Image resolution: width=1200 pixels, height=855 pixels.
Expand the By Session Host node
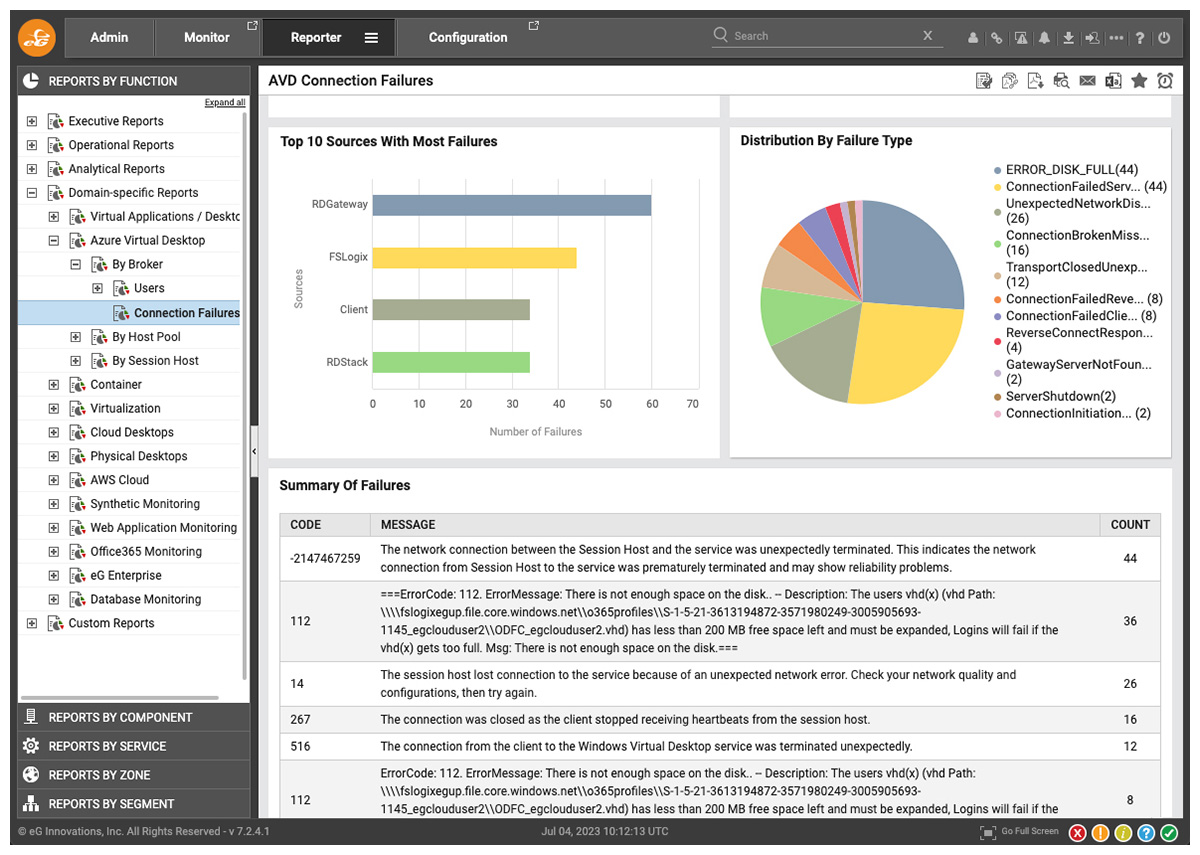click(76, 361)
